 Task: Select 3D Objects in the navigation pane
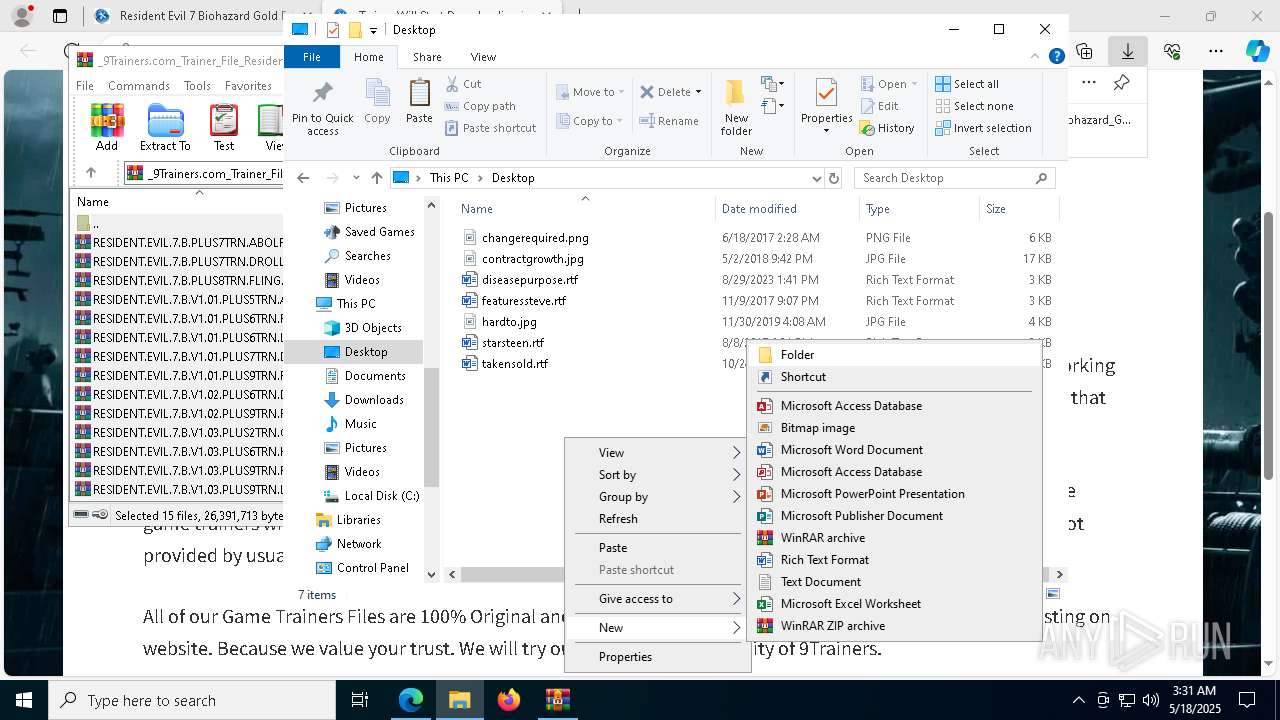click(x=373, y=328)
